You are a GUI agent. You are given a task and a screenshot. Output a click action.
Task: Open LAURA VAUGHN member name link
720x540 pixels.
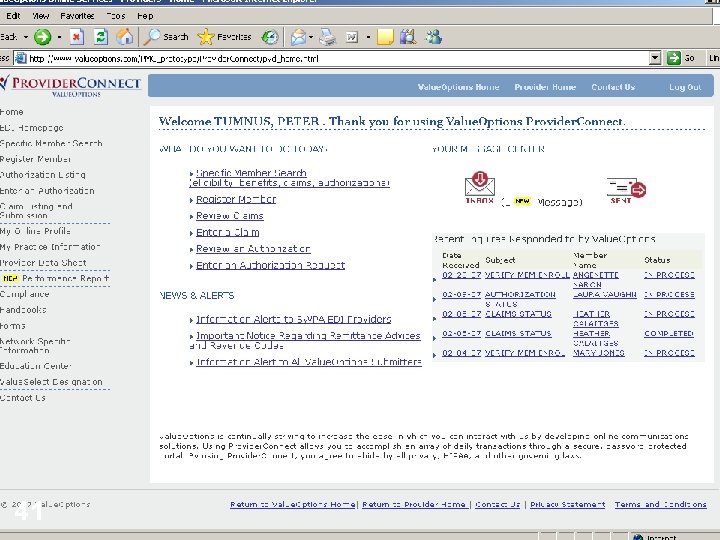(x=605, y=294)
